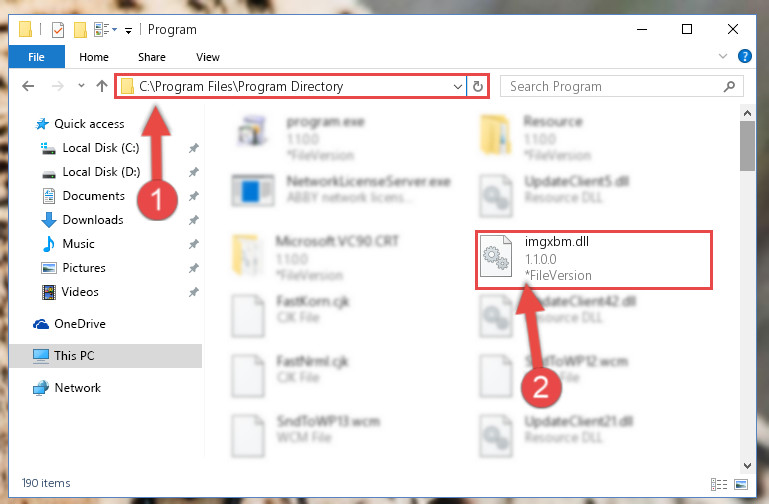Select the program.exe file
The image size is (769, 504).
300,138
